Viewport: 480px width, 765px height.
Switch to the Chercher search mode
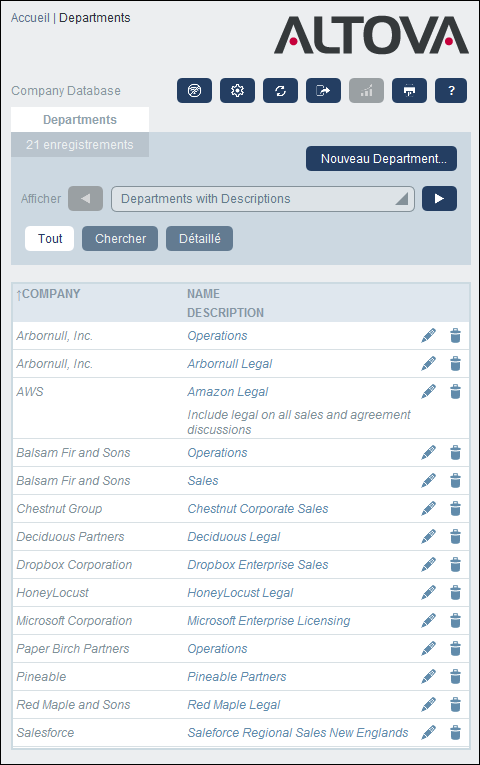pos(120,239)
